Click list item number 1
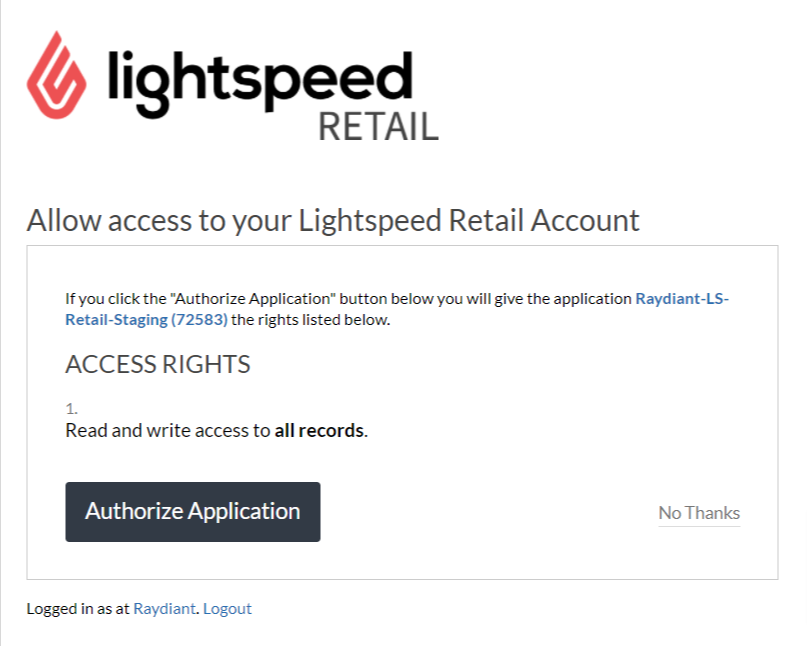Viewport: 807px width, 646px height. click(69, 409)
